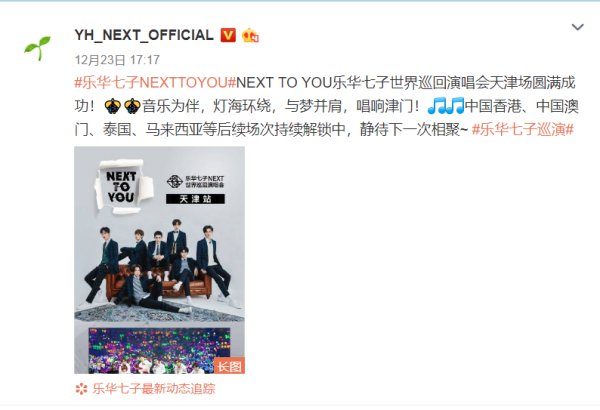Open hashtag #乐华七子巡演#
The image size is (600, 410).
[x=523, y=130]
